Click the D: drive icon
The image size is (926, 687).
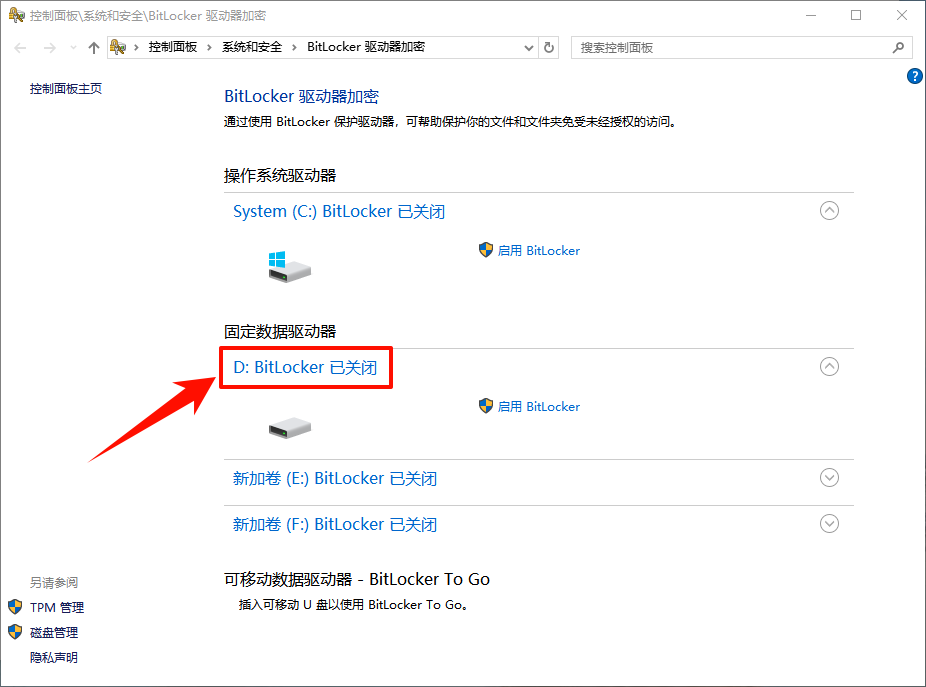click(289, 428)
